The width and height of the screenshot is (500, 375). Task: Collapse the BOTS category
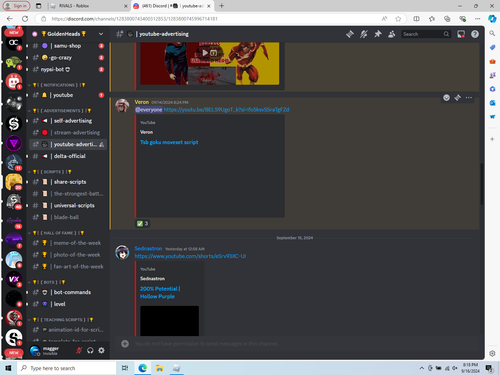(49, 282)
